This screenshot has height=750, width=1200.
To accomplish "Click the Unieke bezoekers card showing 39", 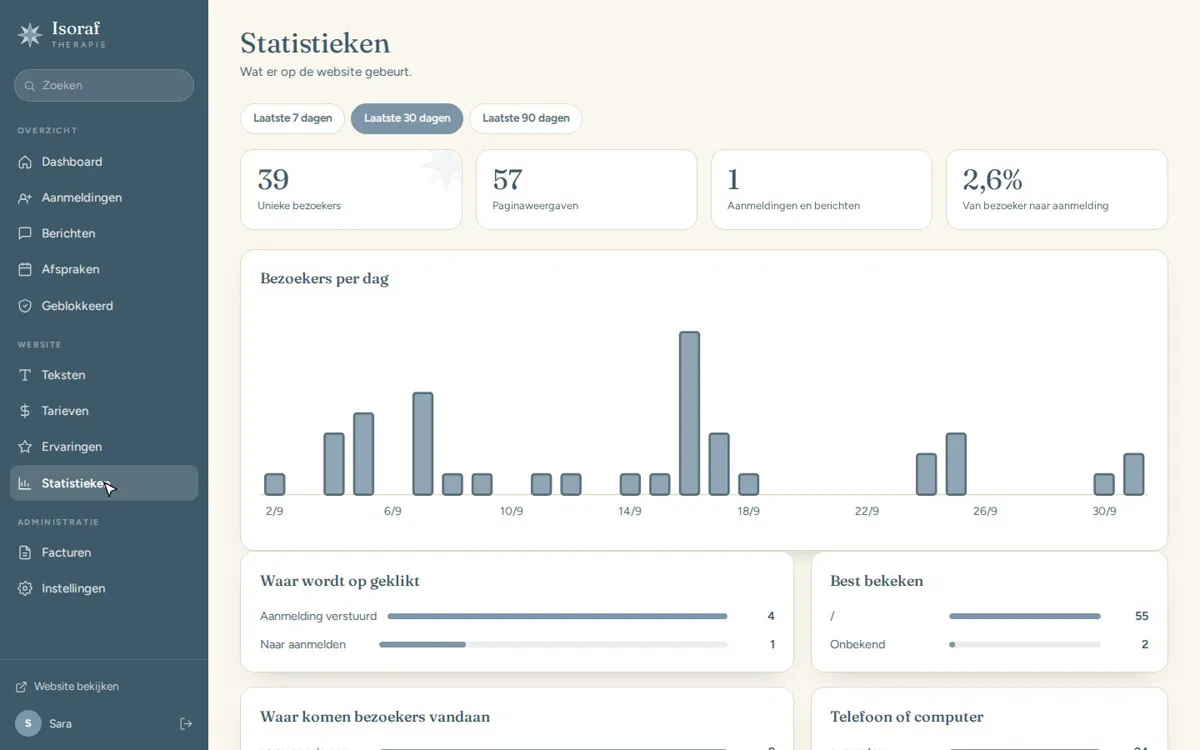I will pyautogui.click(x=351, y=189).
